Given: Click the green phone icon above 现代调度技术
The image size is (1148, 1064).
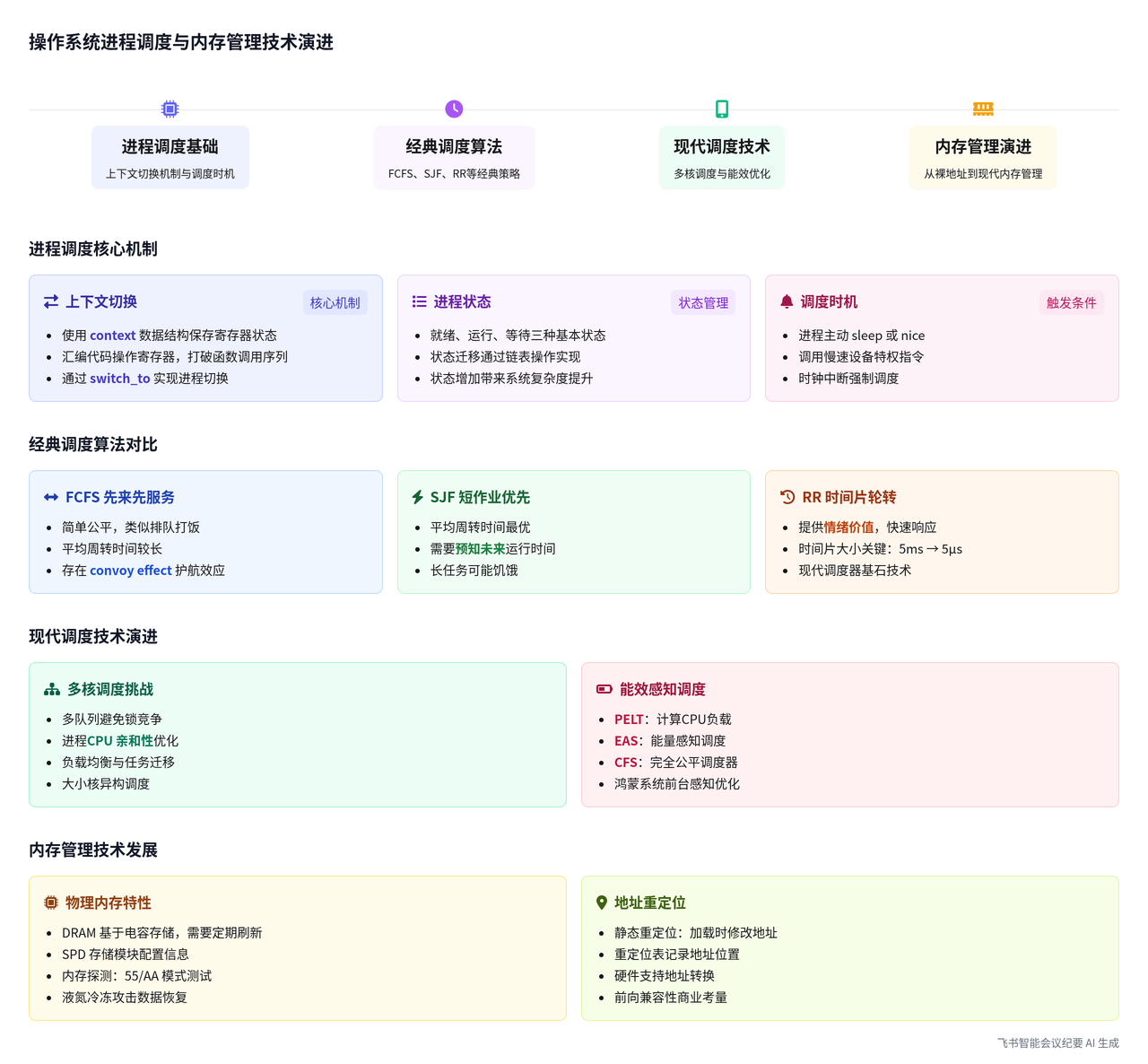Looking at the screenshot, I should [722, 109].
